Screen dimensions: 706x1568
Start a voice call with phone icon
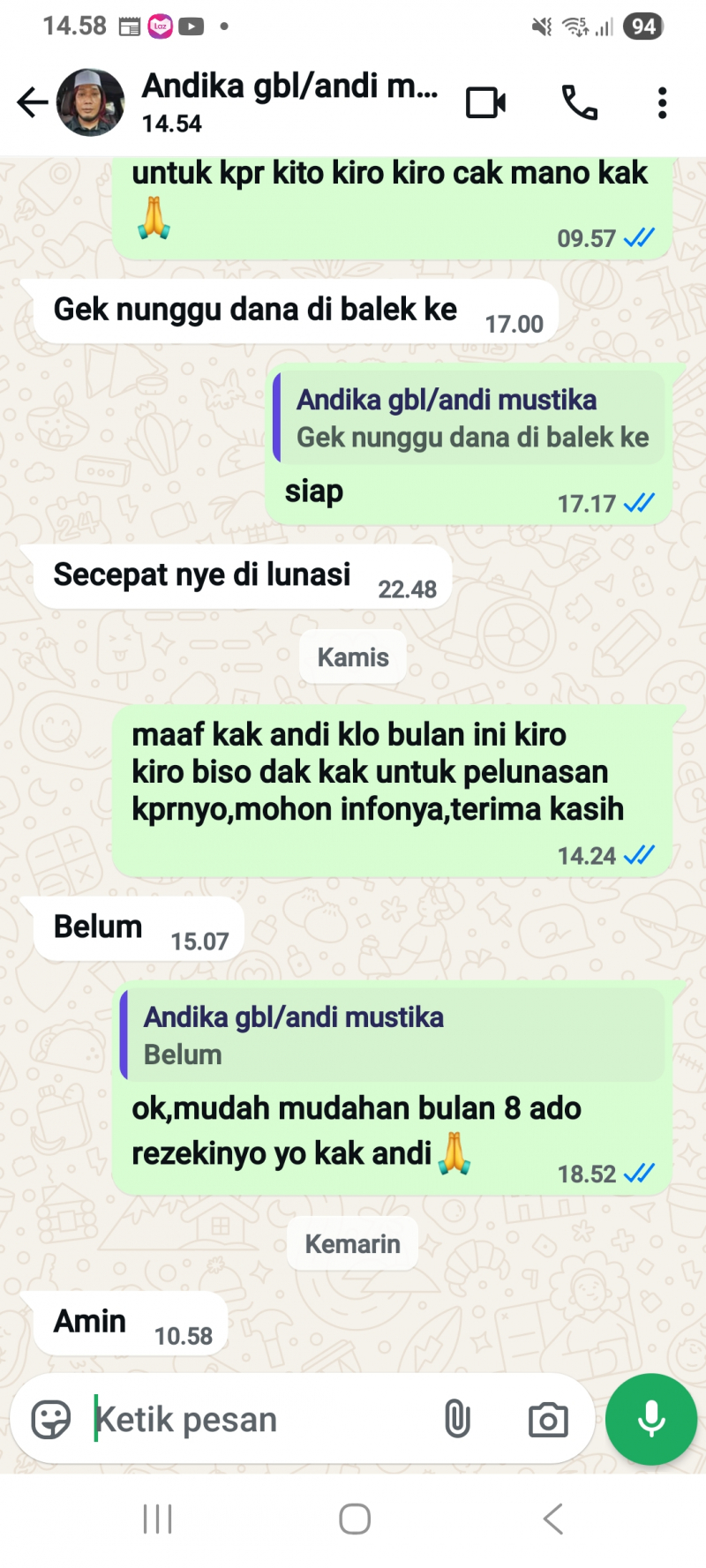pyautogui.click(x=580, y=103)
